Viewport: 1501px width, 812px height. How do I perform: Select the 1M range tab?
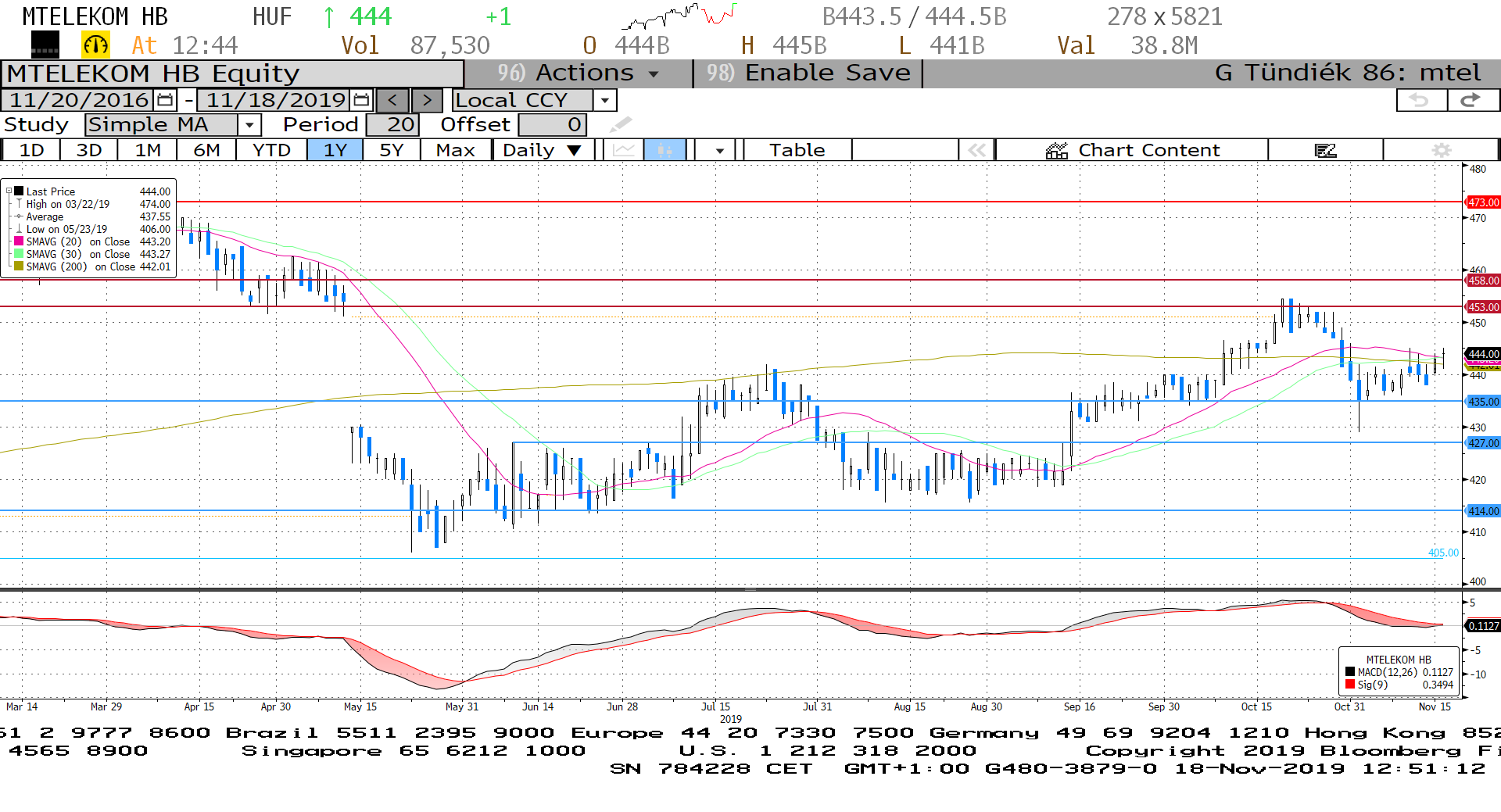point(148,150)
